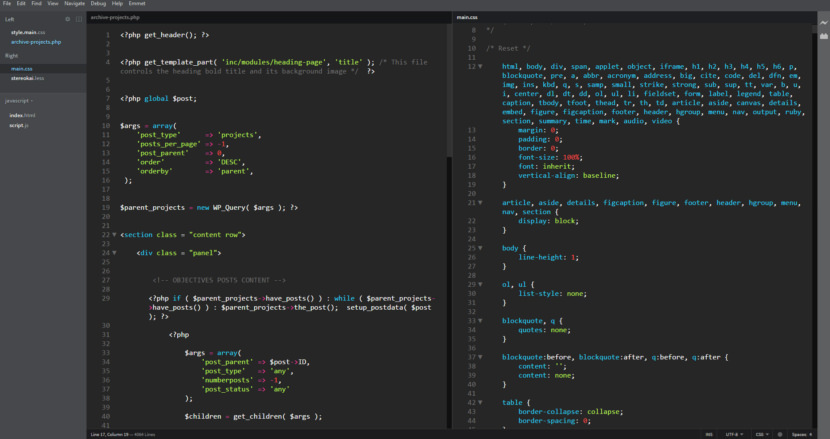
Task: Open the CSS language mode dropdown
Action: click(761, 434)
